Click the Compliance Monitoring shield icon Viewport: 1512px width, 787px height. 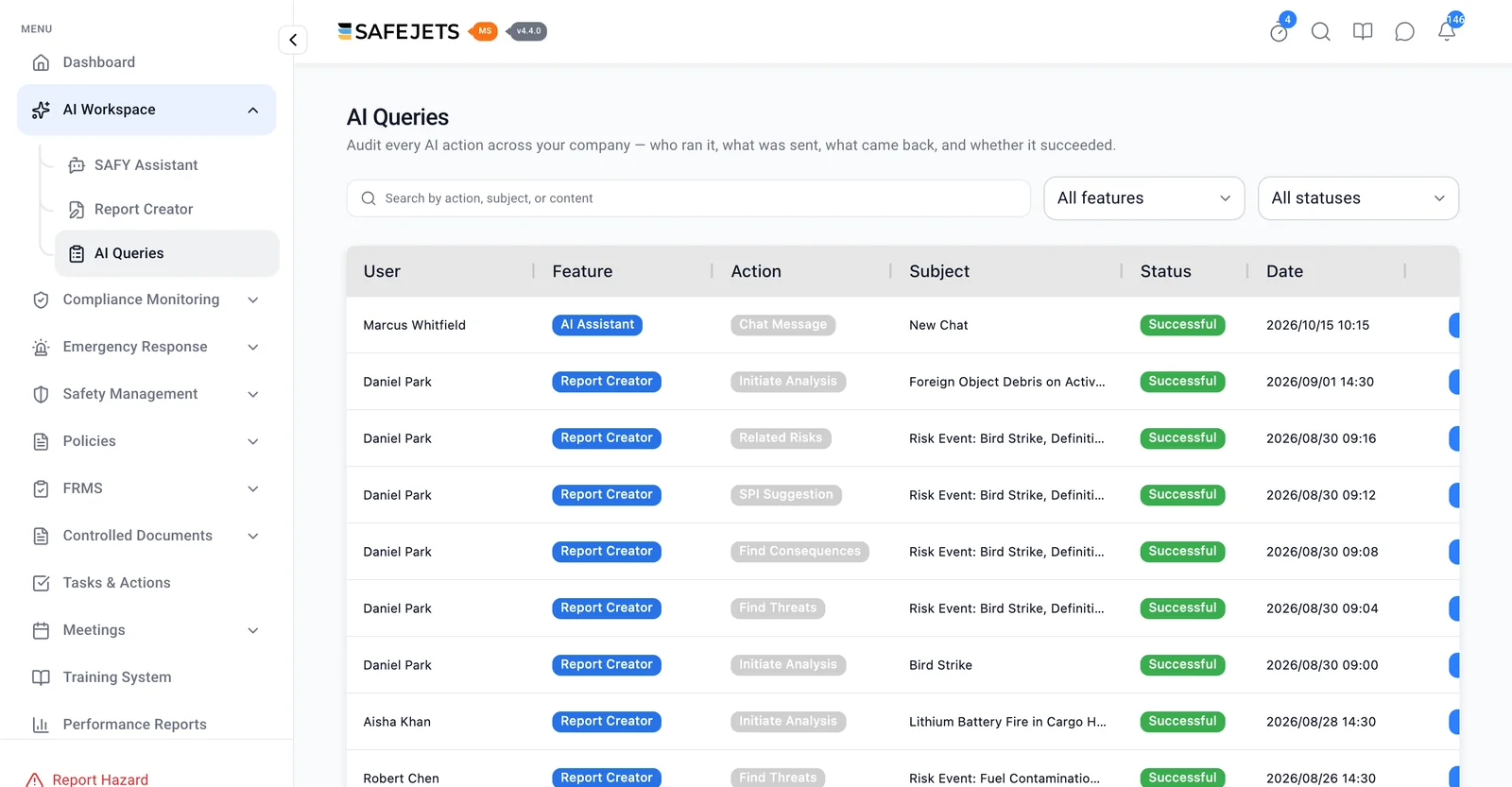coord(41,299)
